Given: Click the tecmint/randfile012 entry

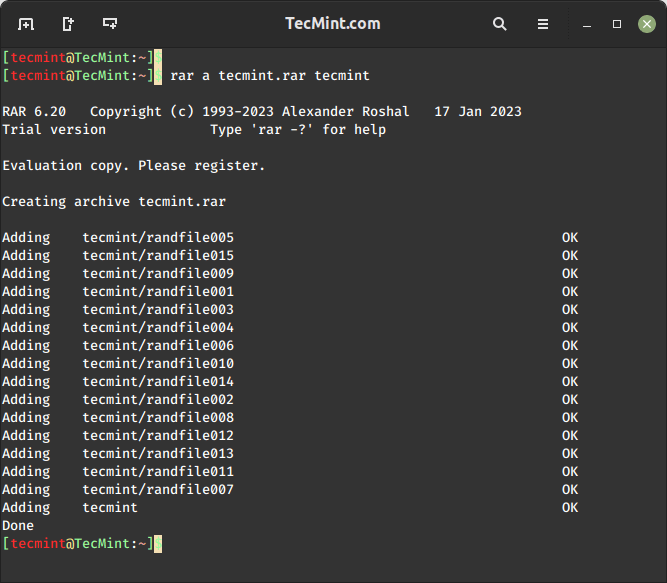Looking at the screenshot, I should click(x=158, y=436).
